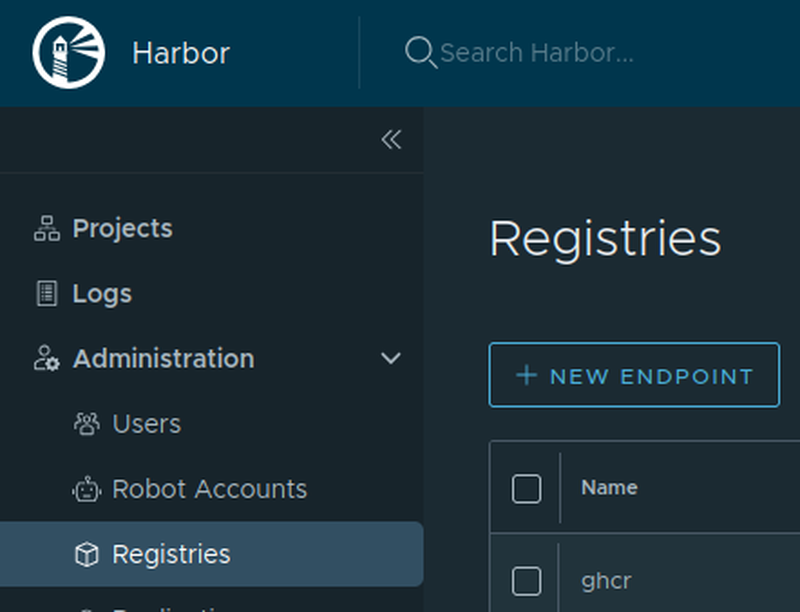Click the Registries cube icon
The width and height of the screenshot is (800, 612).
click(87, 554)
